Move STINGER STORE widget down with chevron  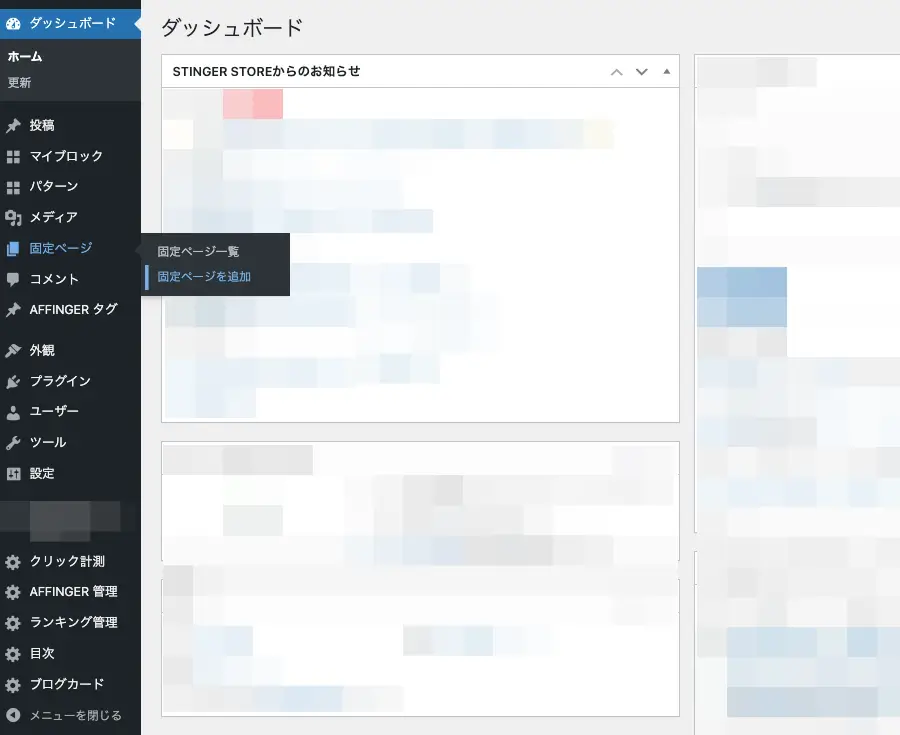(x=641, y=71)
